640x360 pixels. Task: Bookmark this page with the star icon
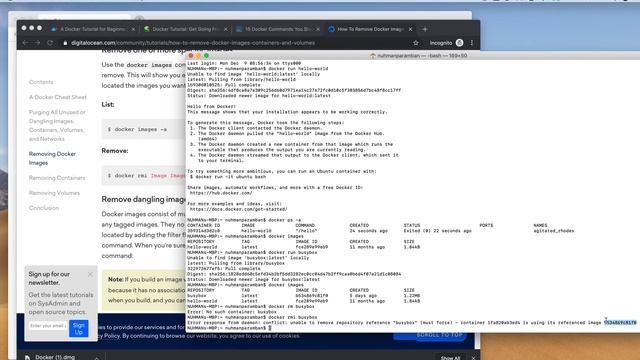point(416,43)
